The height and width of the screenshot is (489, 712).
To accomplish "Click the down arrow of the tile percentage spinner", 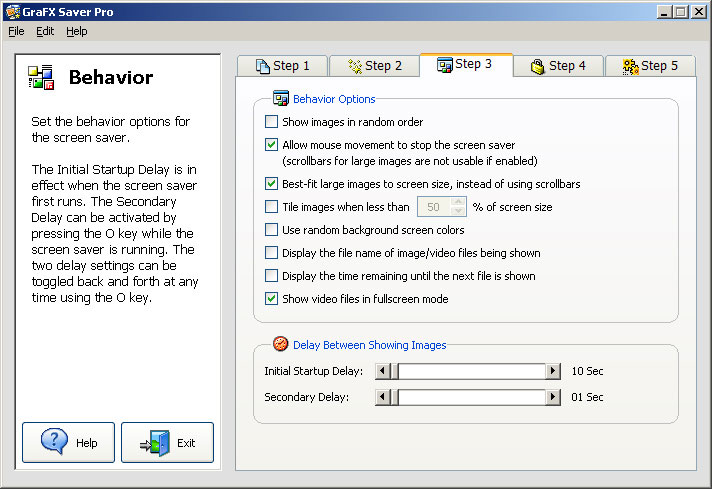I will [459, 212].
